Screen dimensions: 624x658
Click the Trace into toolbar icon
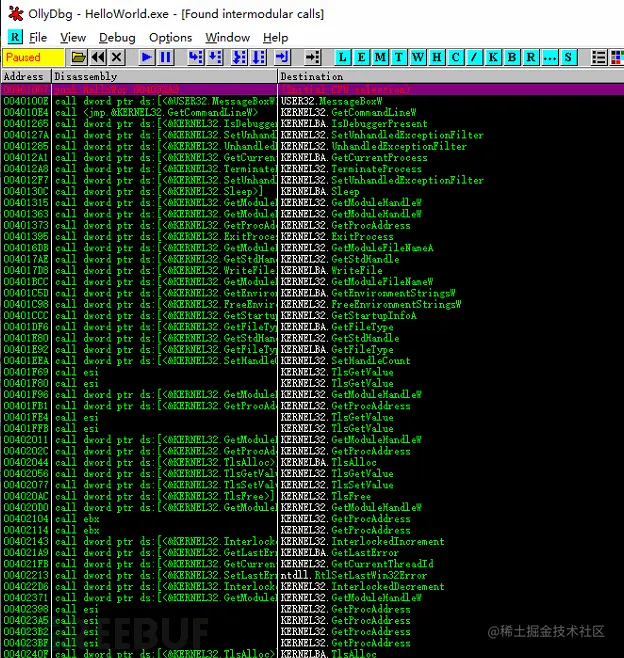[239, 57]
